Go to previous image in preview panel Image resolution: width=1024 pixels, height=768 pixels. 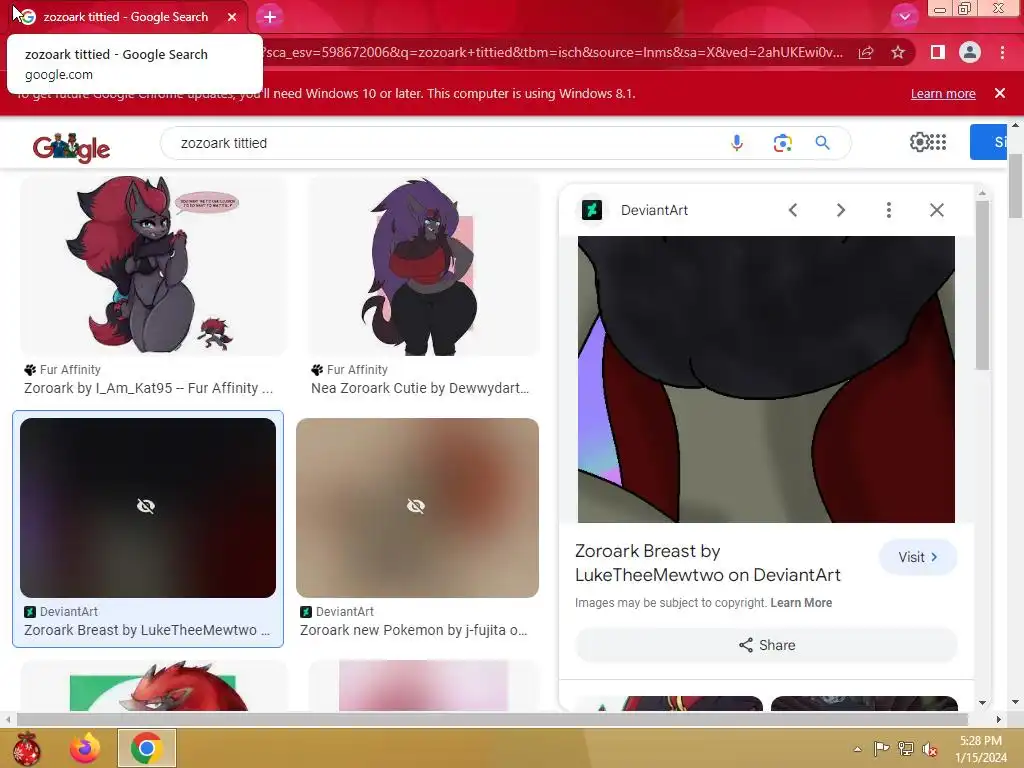click(793, 210)
